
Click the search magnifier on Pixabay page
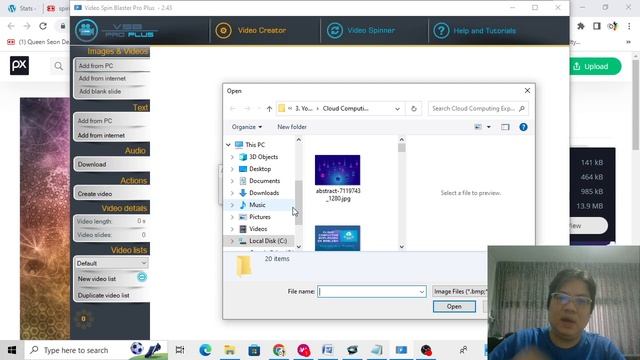tap(59, 66)
